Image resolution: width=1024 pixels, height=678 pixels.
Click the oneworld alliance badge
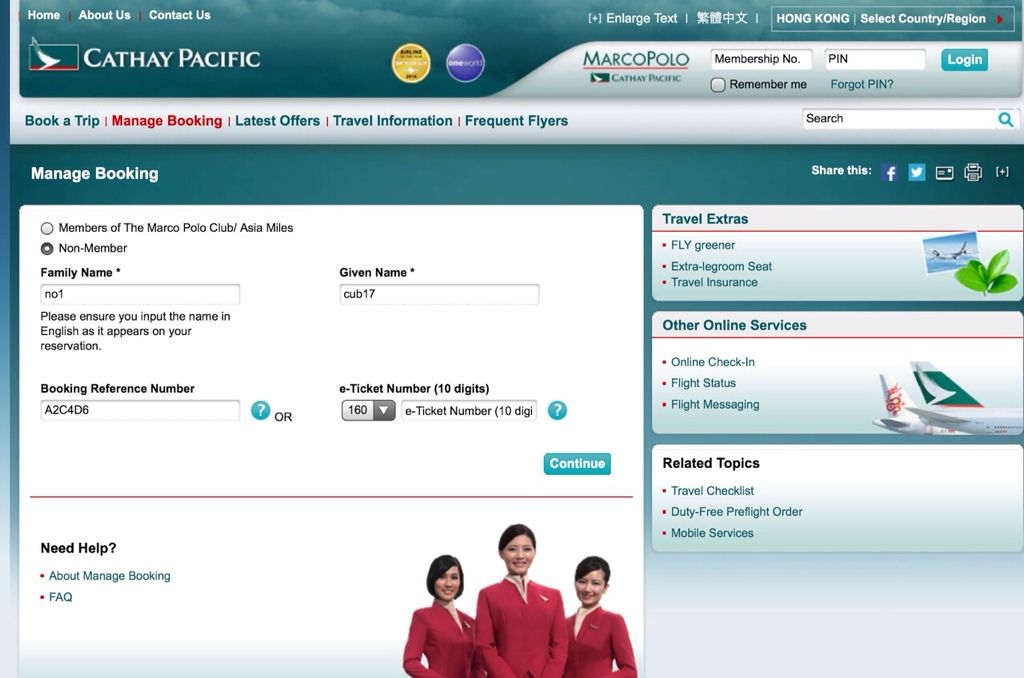pyautogui.click(x=465, y=63)
